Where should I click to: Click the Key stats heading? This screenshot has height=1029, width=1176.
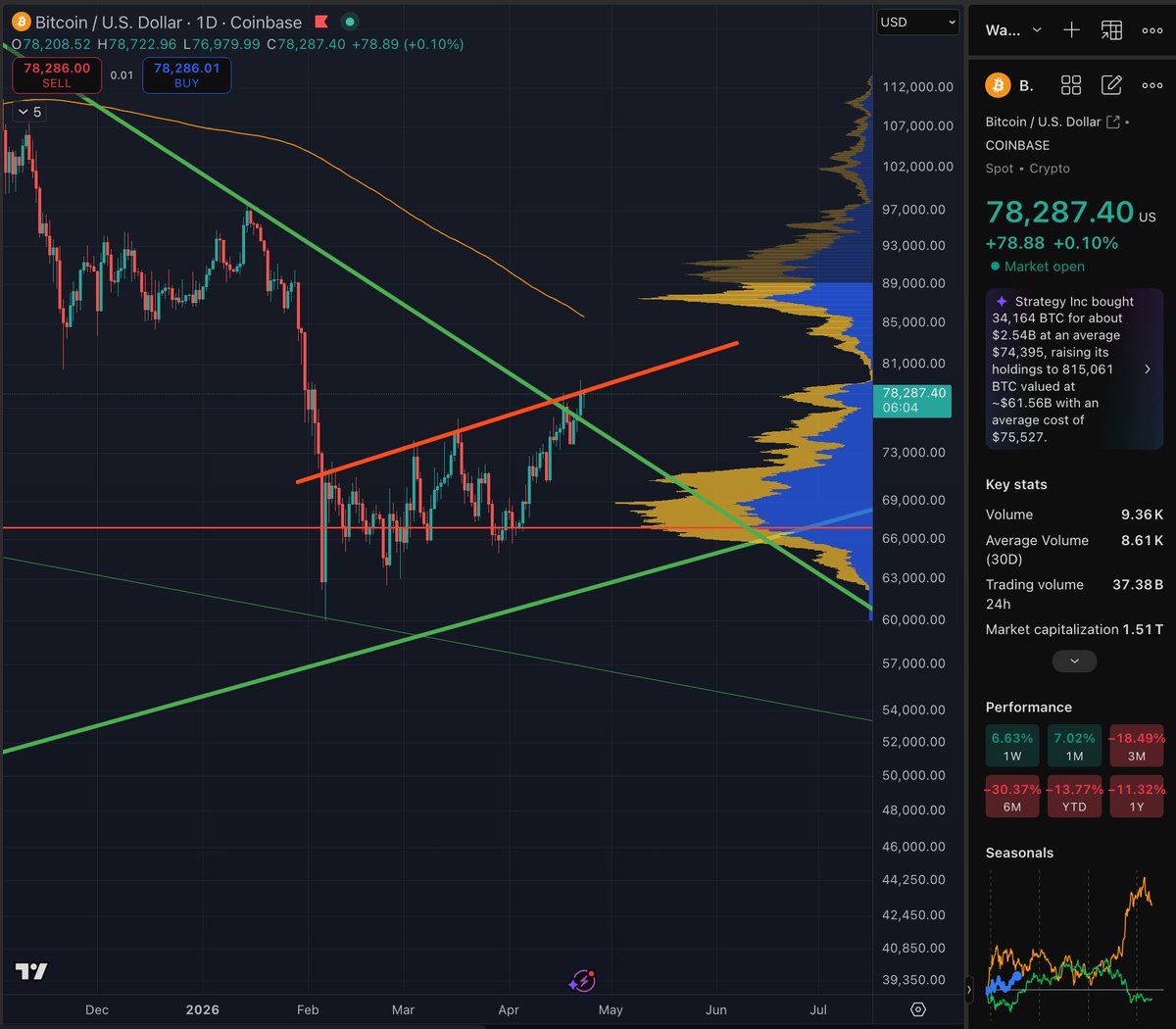[x=1016, y=484]
